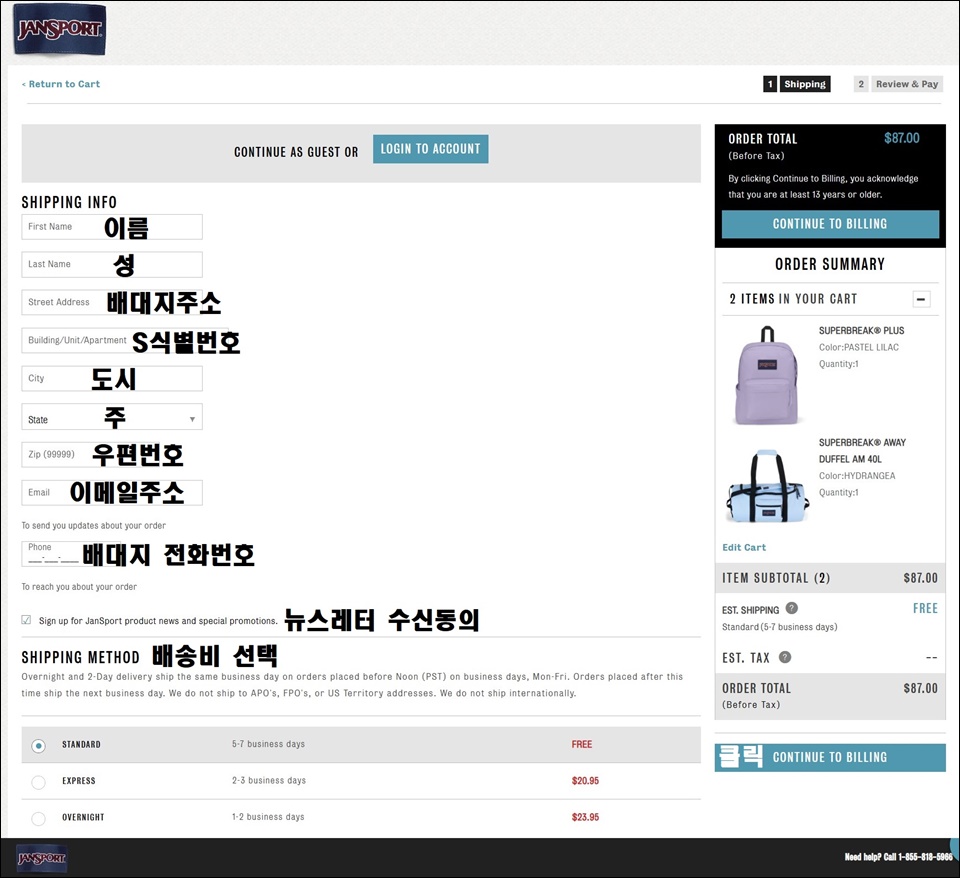960x878 pixels.
Task: Click the lower Continue to Billing button
Action: tap(830, 757)
